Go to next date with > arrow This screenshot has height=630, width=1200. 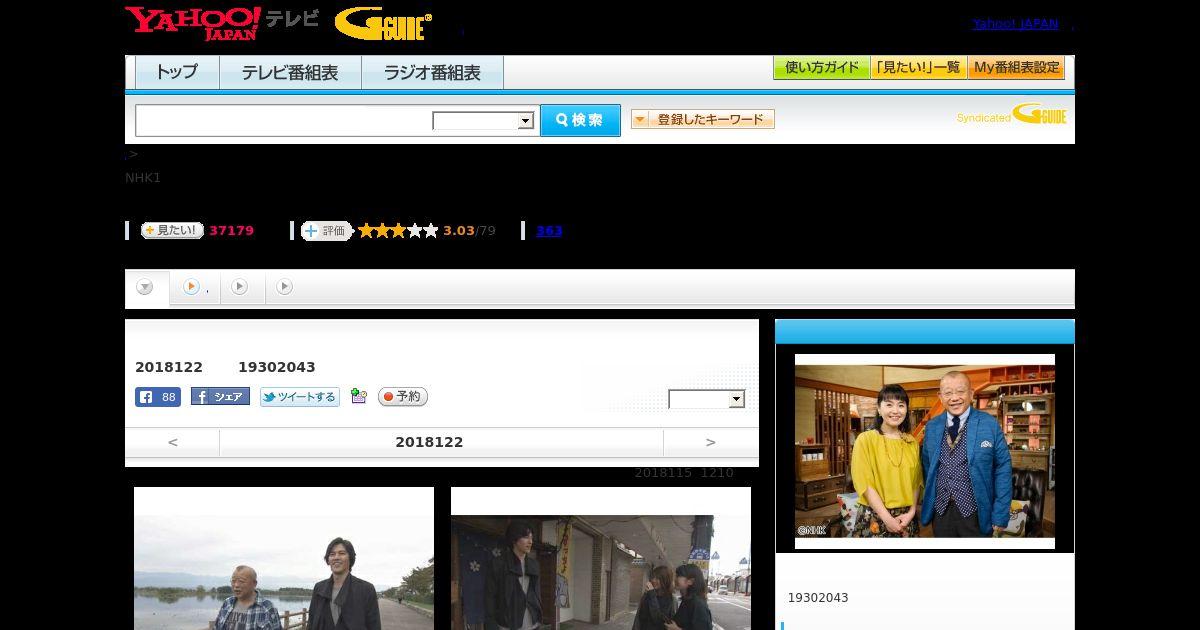coord(711,442)
